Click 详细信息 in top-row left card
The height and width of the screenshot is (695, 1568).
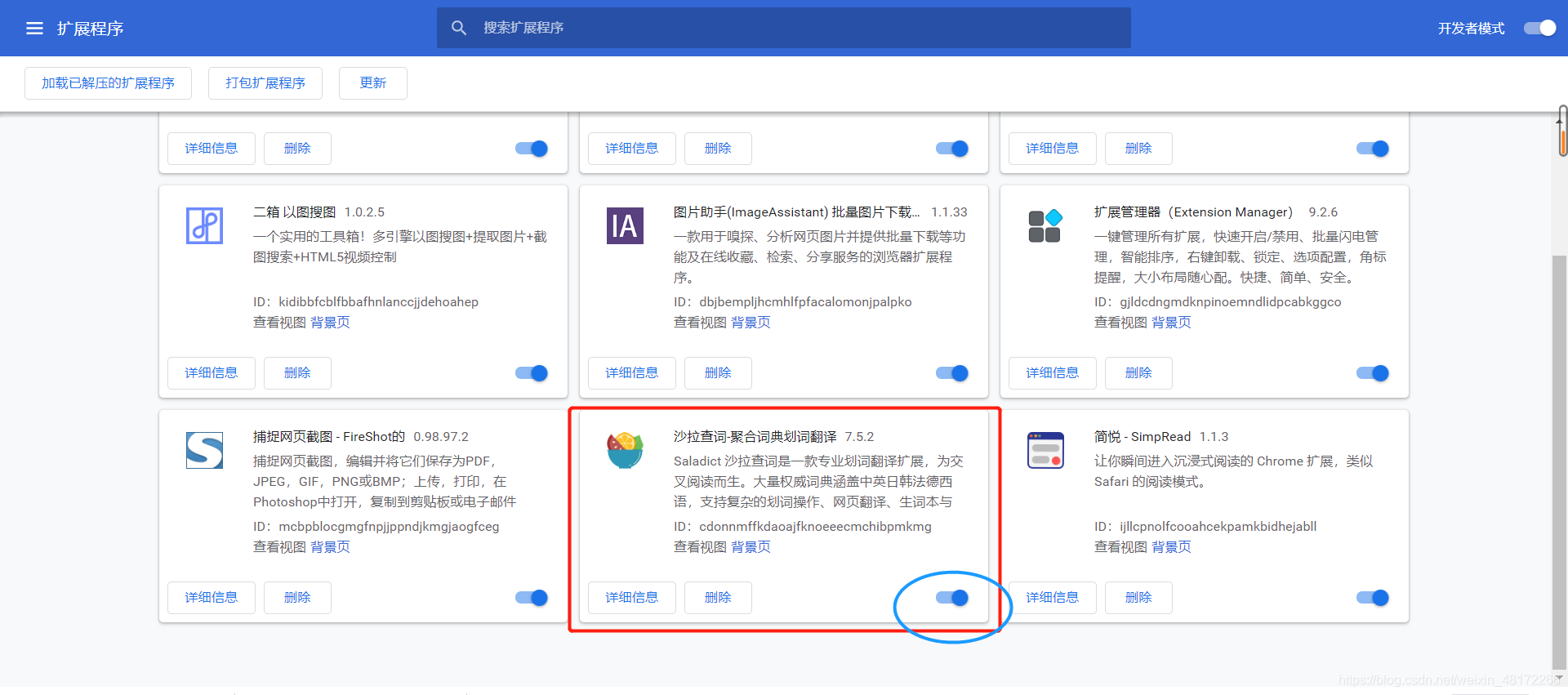click(x=212, y=149)
